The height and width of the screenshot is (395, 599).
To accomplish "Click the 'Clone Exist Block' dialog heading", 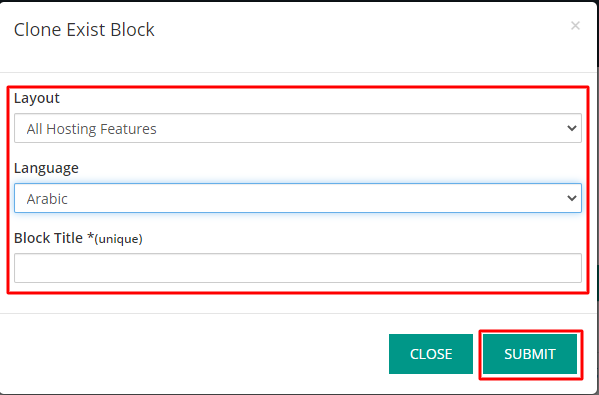I will (x=84, y=29).
